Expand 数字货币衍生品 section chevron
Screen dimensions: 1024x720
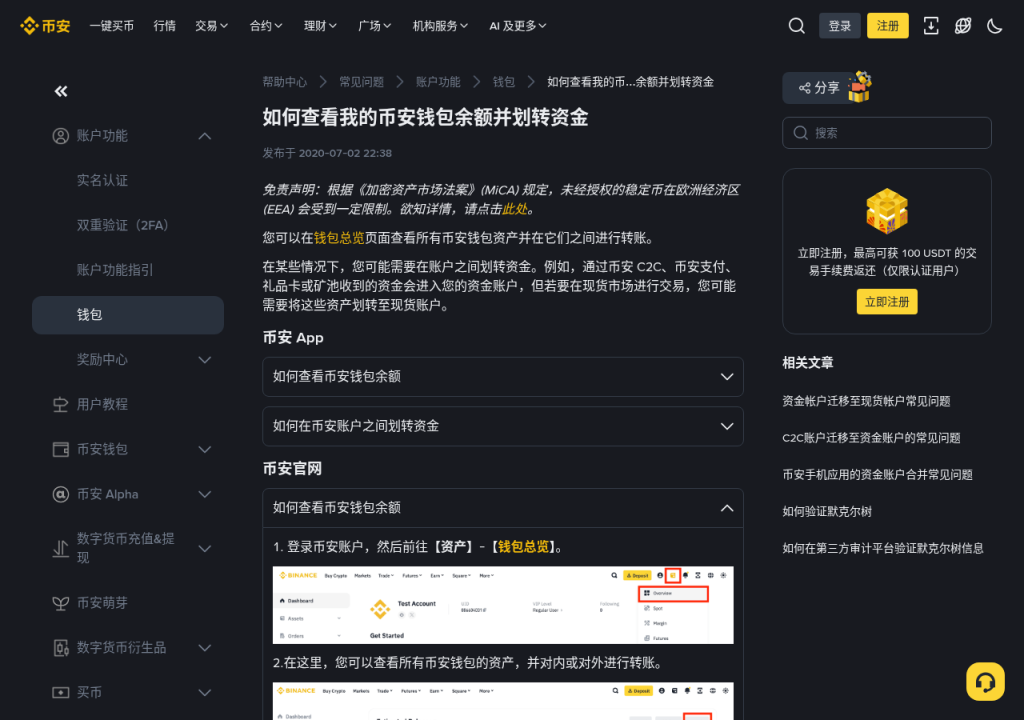204,648
